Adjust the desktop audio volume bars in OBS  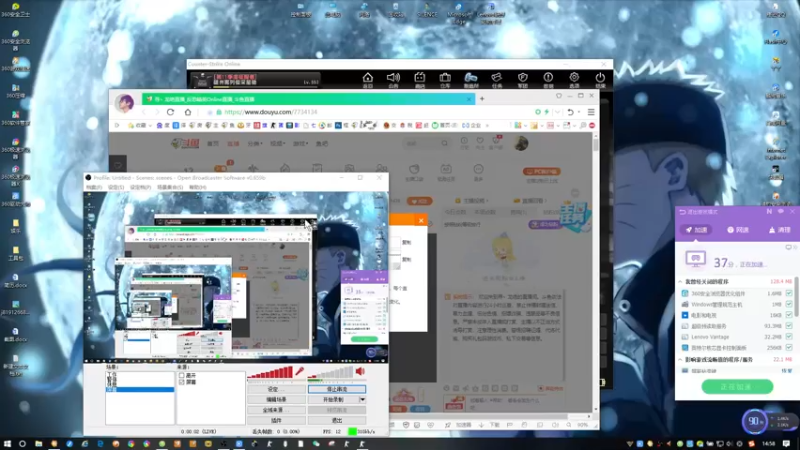coord(331,373)
